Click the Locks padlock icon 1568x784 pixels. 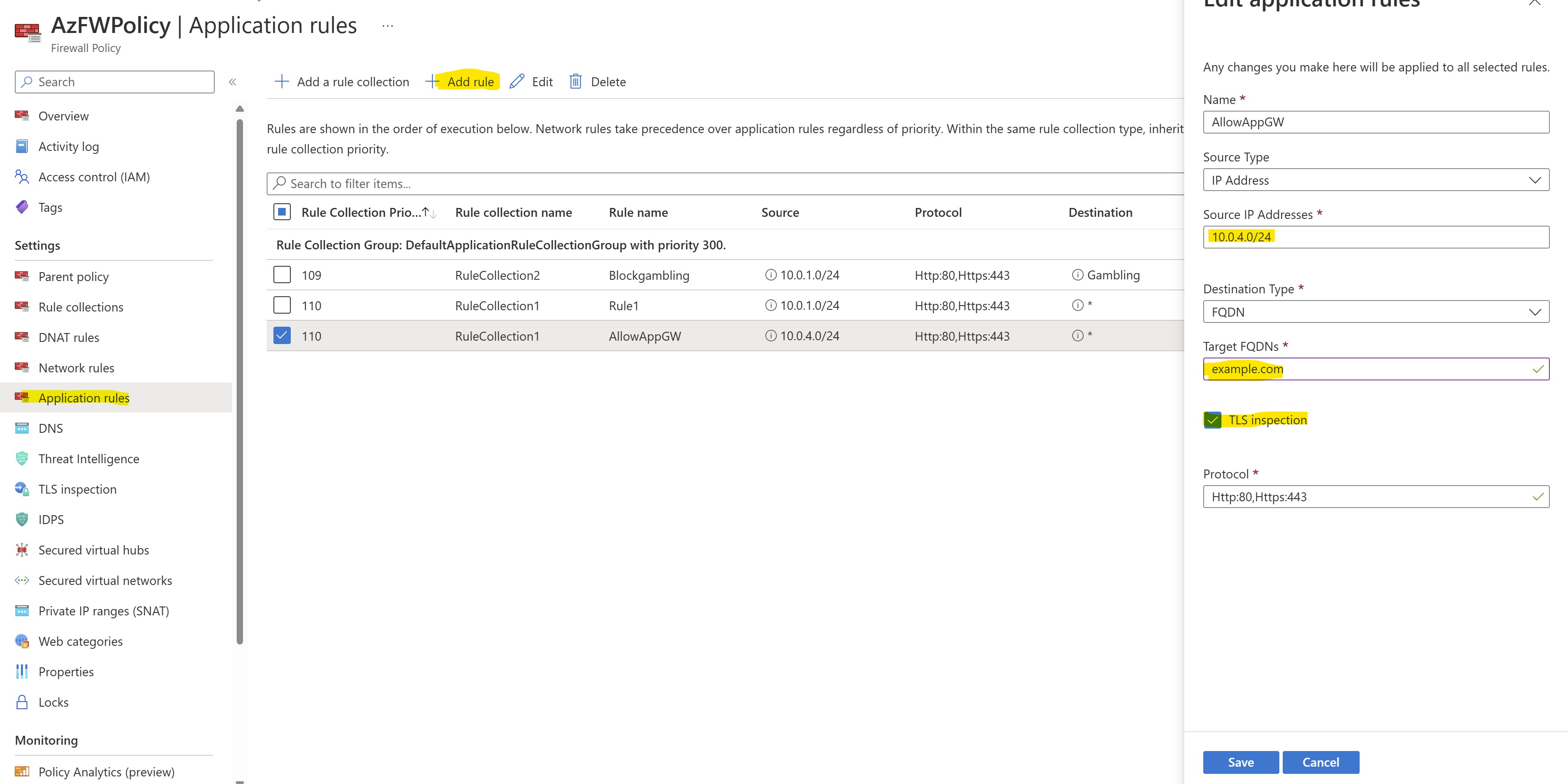pyautogui.click(x=22, y=702)
